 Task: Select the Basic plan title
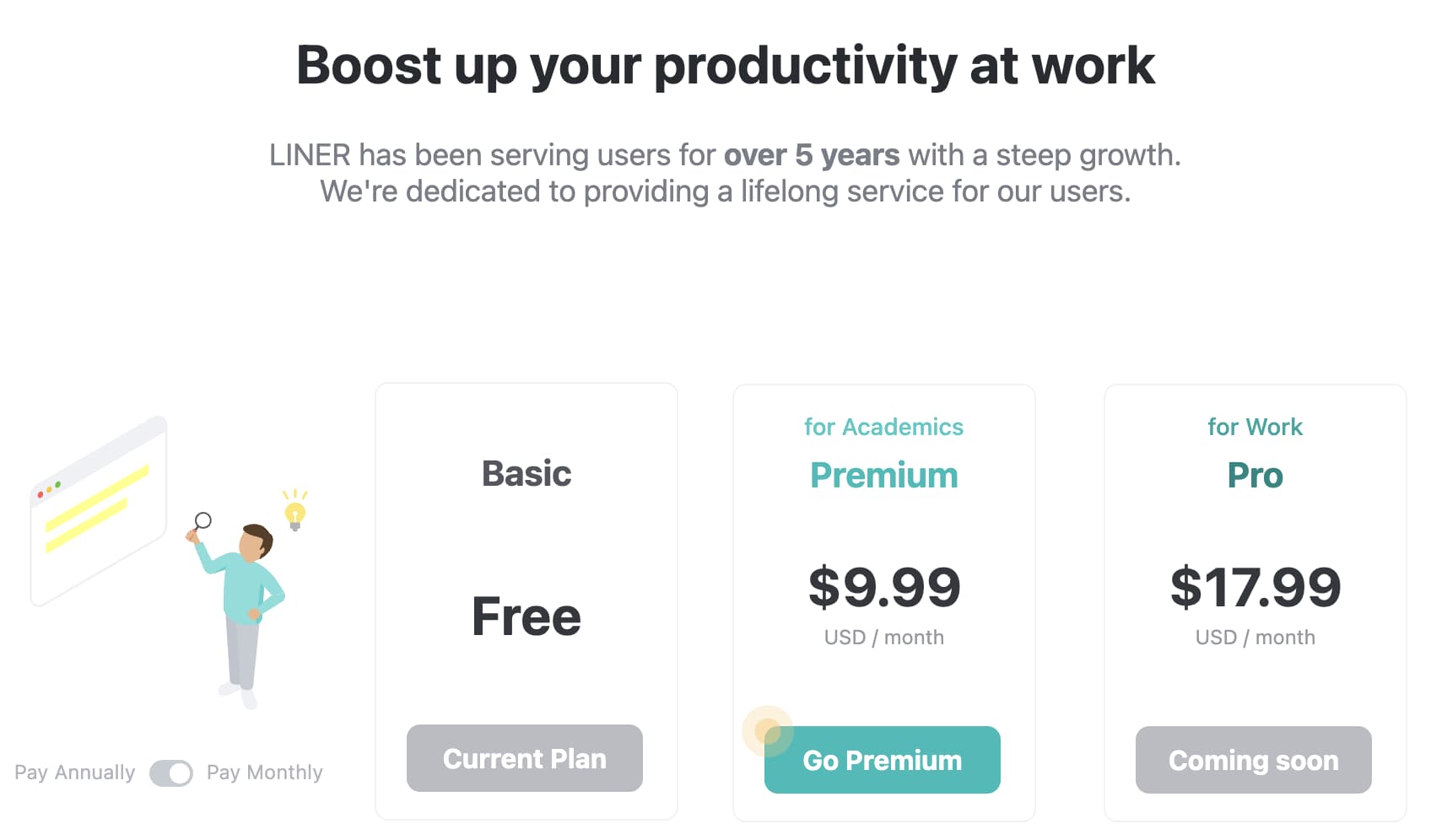tap(526, 474)
